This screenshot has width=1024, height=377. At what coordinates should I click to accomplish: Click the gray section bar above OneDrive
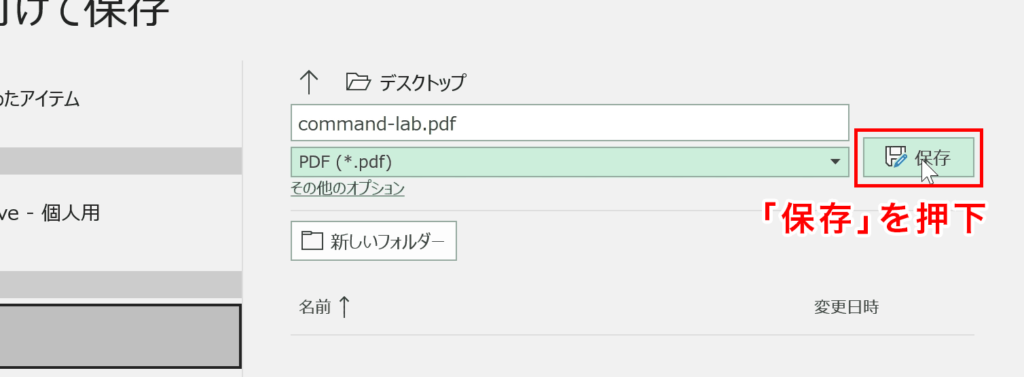(x=121, y=161)
